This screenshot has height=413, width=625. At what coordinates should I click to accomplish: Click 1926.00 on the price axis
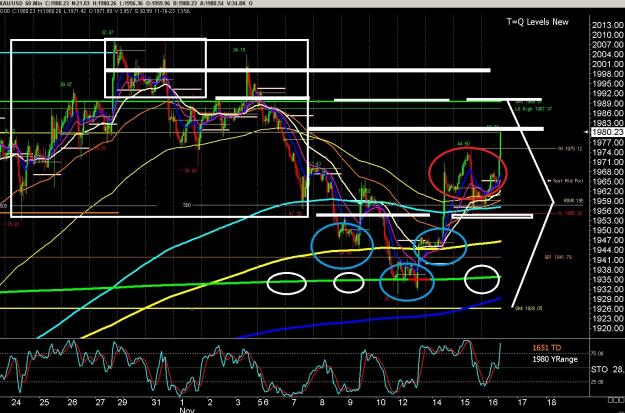tap(608, 309)
